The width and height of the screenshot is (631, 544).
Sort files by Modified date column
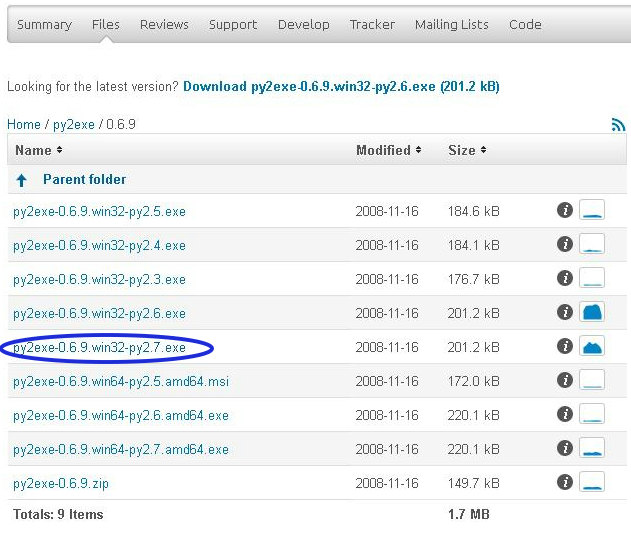click(x=389, y=150)
